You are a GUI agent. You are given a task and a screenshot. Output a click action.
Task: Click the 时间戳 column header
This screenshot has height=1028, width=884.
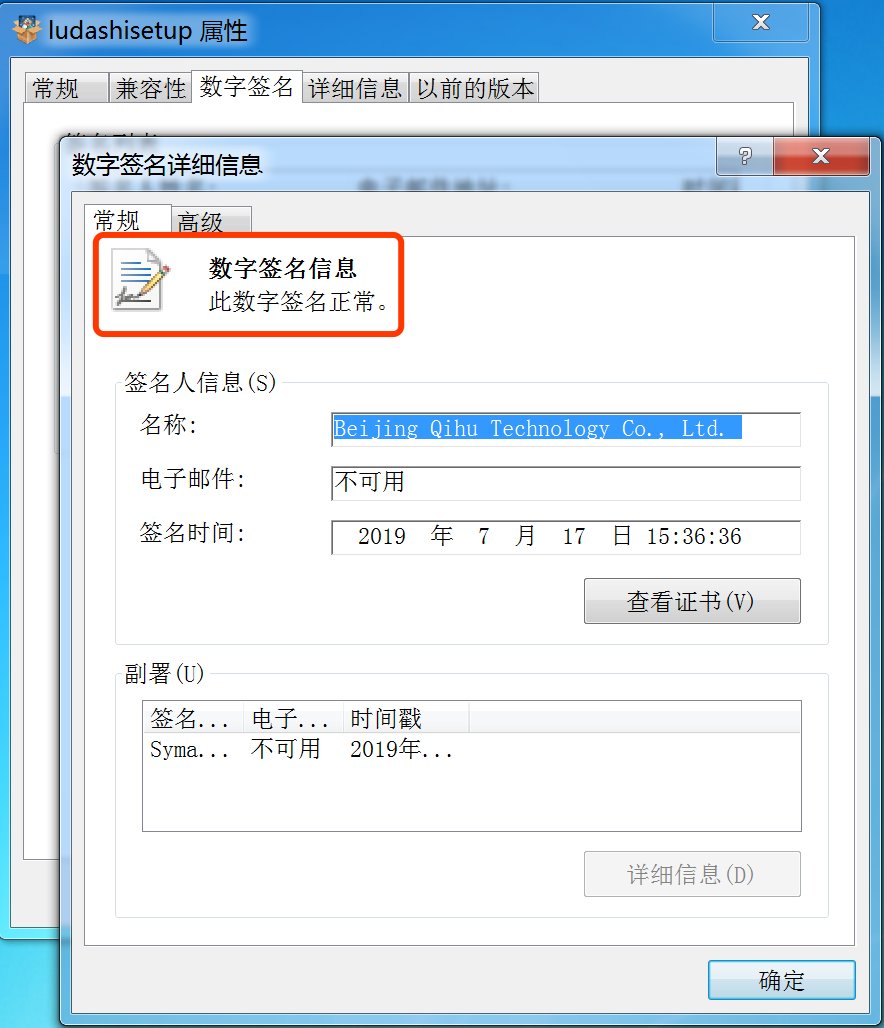click(x=406, y=719)
